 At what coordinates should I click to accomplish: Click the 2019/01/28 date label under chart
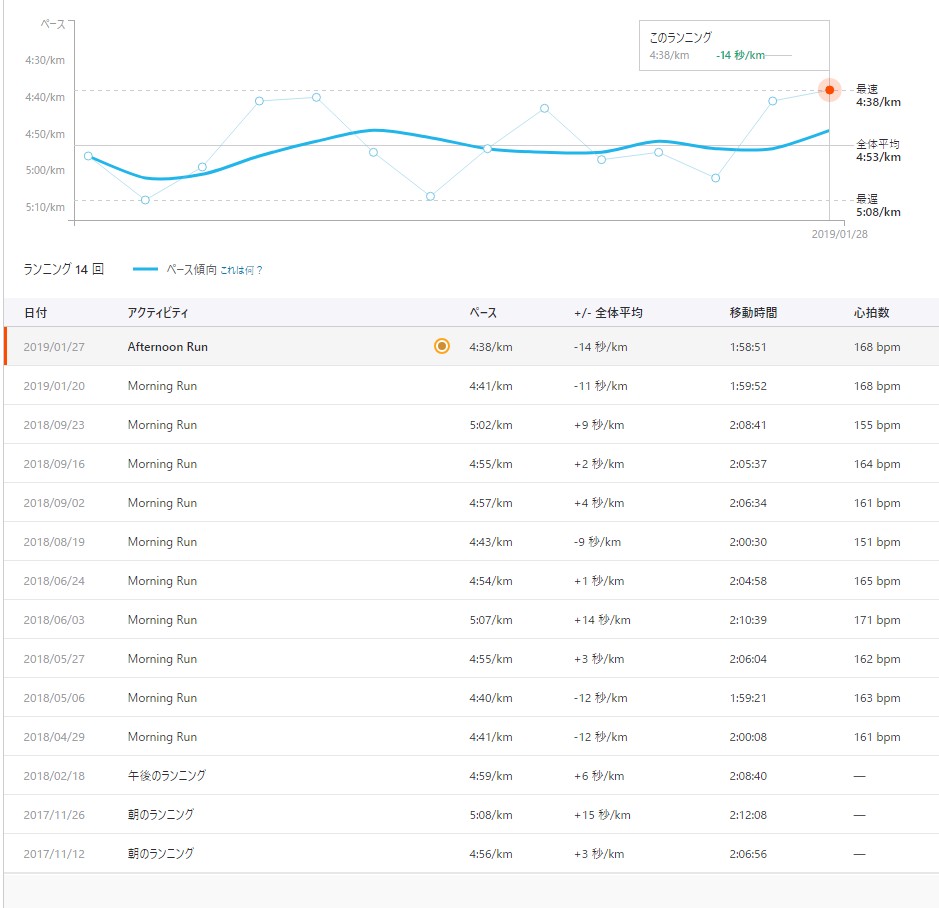click(x=839, y=234)
